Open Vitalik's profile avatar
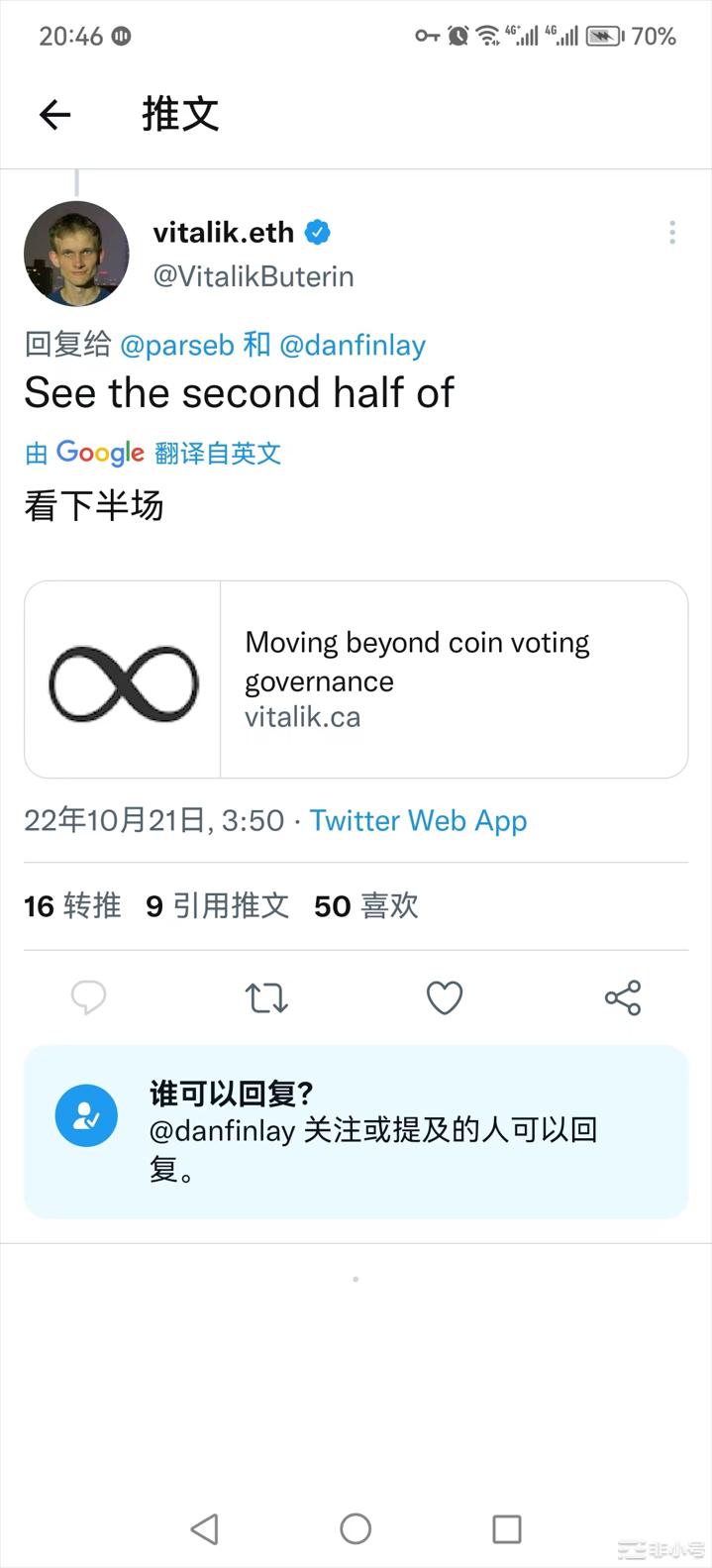The width and height of the screenshot is (712, 1568). pyautogui.click(x=76, y=254)
